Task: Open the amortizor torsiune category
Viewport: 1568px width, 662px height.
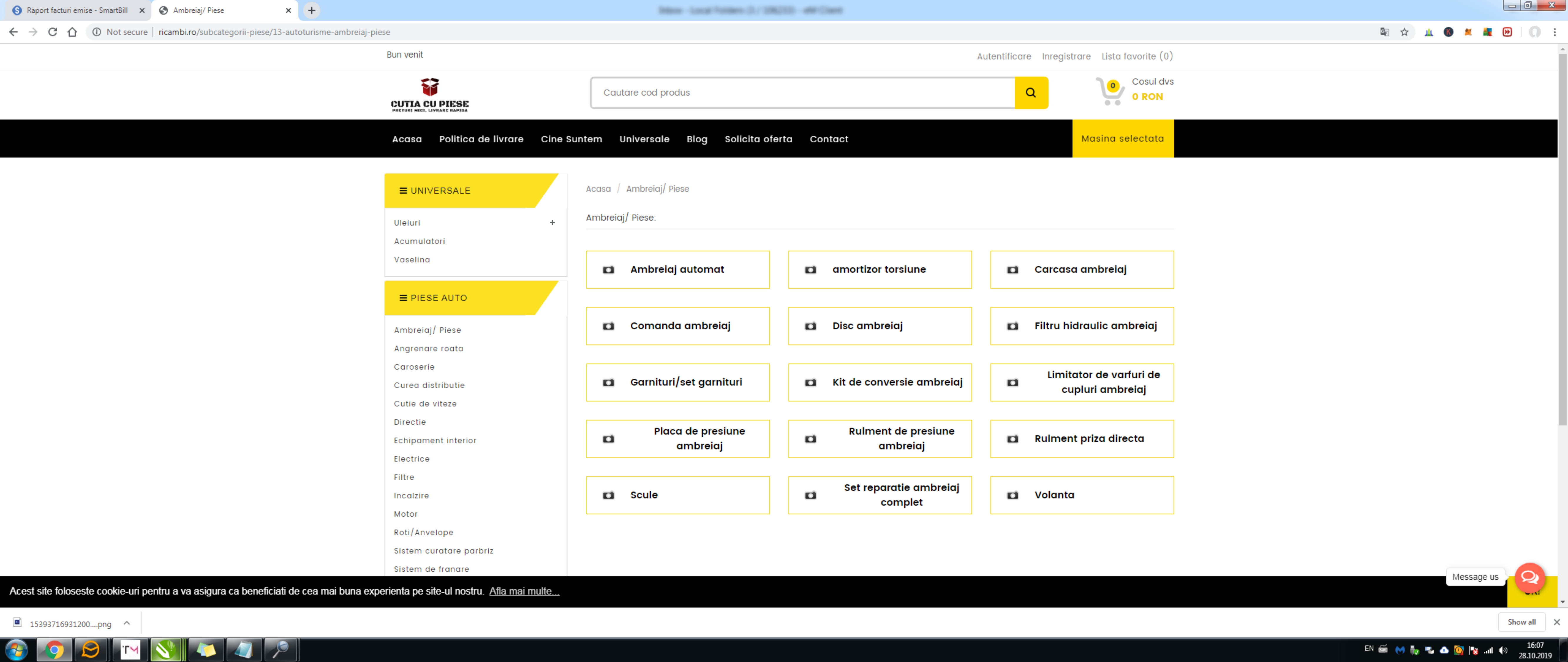Action: tap(880, 269)
